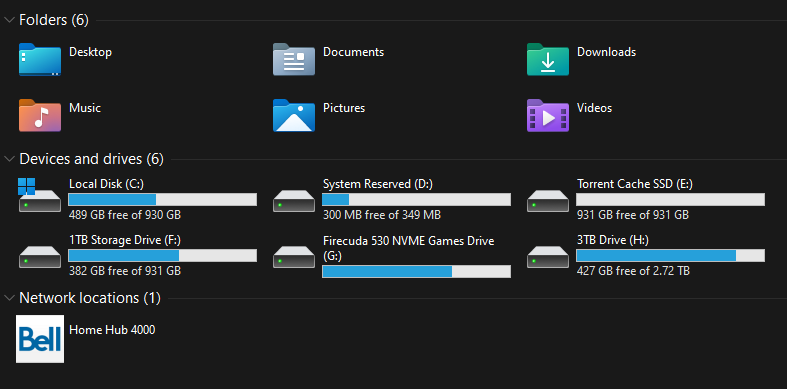Select the Torrent Cache SSD (E:) drive icon

pyautogui.click(x=548, y=201)
